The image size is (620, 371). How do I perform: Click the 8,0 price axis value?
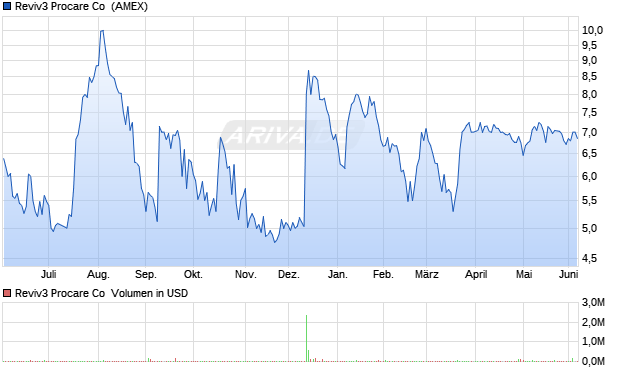click(x=589, y=95)
